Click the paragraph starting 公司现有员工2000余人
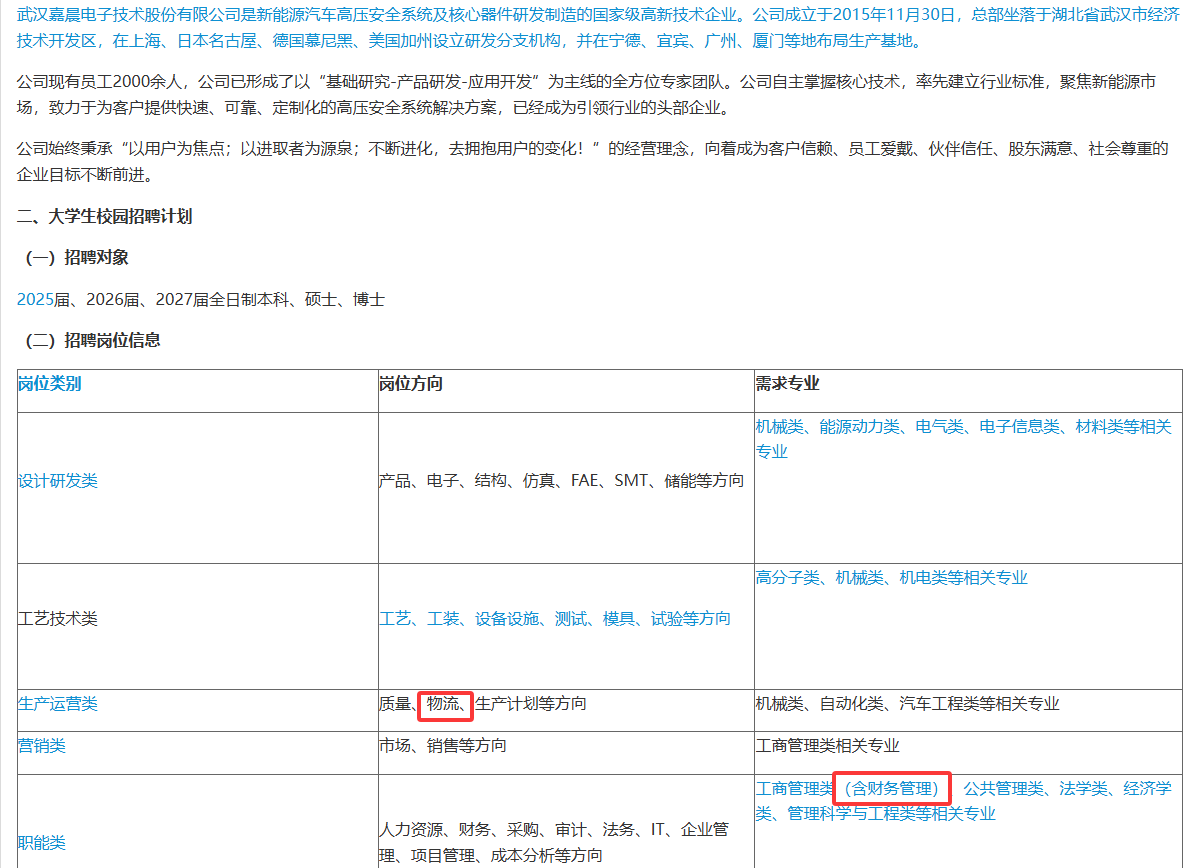The image size is (1188, 868). click(x=586, y=95)
